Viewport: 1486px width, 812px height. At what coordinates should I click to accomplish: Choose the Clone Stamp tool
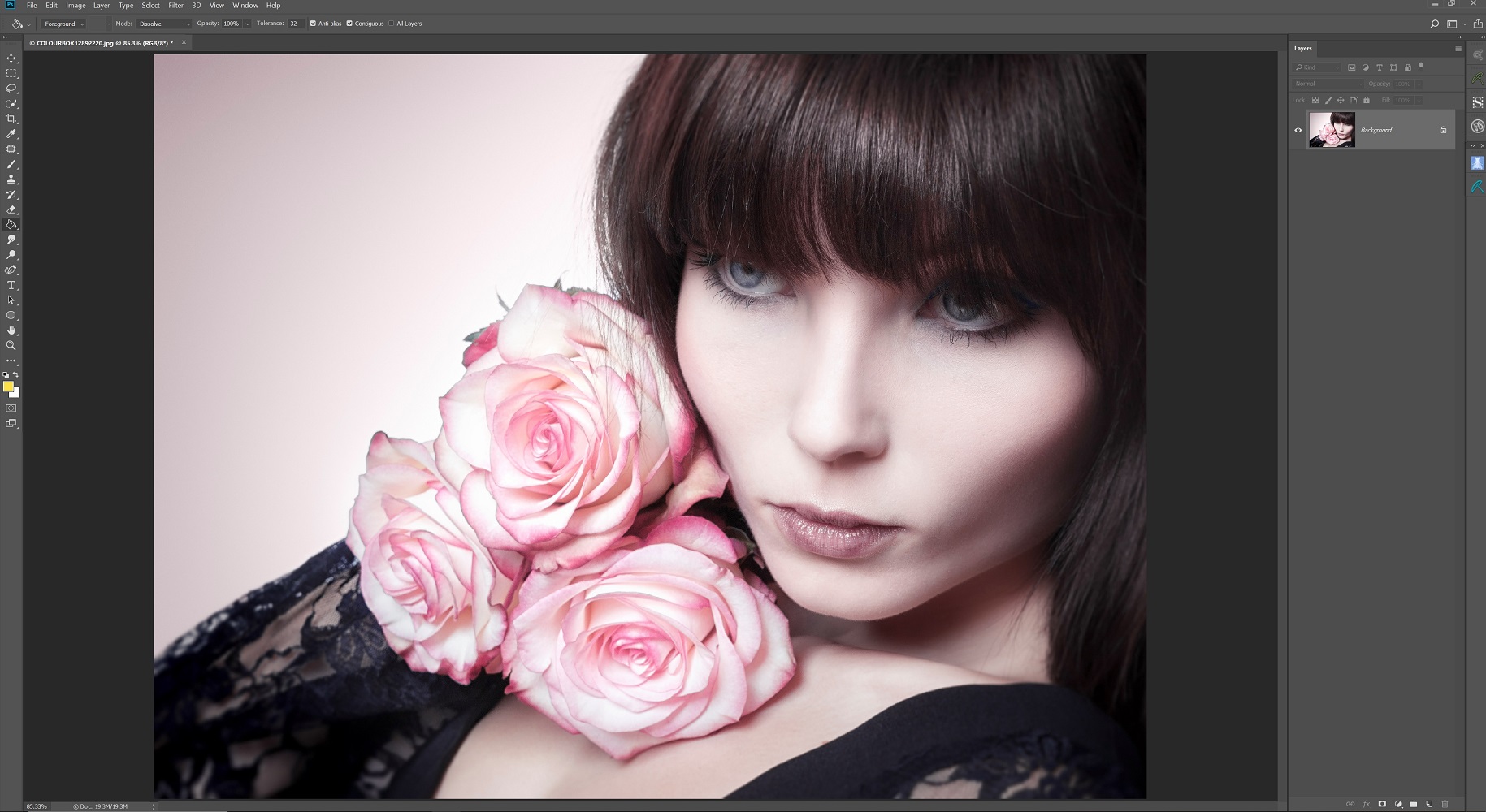click(x=11, y=179)
